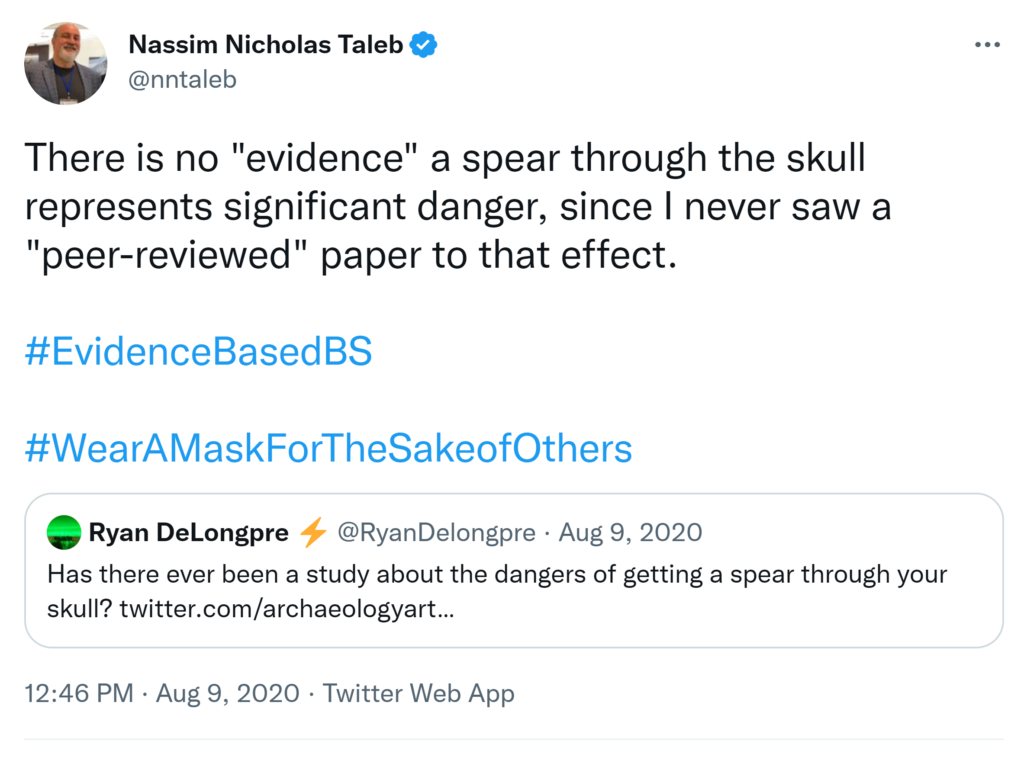Follow the #WearAMaskForTheSakeofOthers hashtag link
The width and height of the screenshot is (1024, 760).
pyautogui.click(x=327, y=447)
